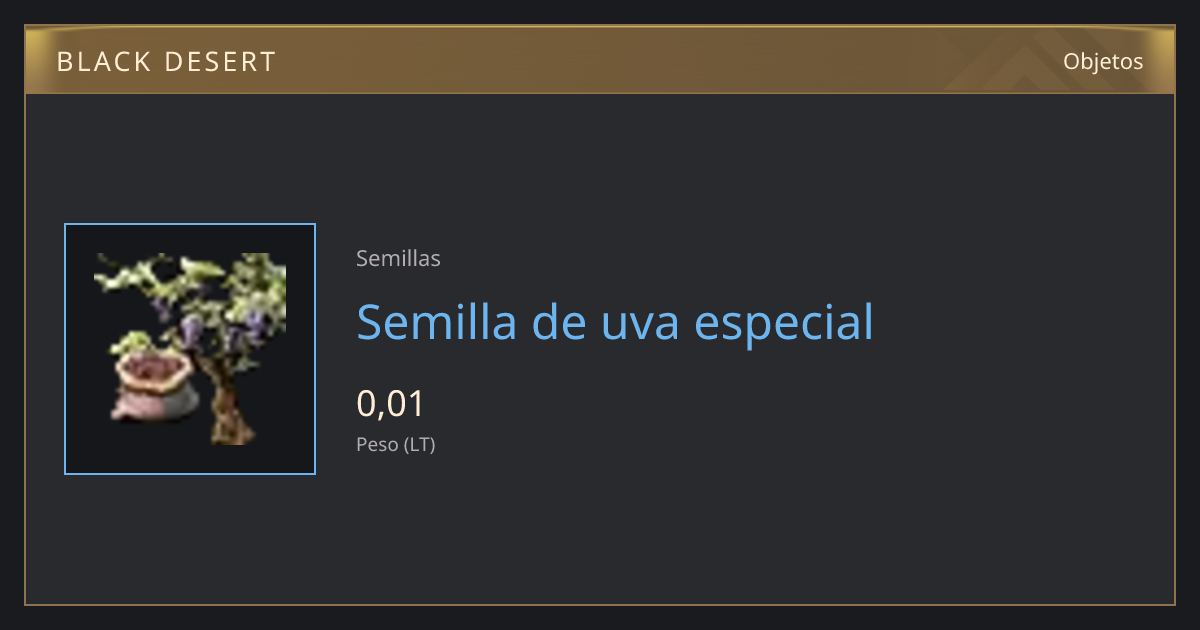
Task: Click the grape seed item icon
Action: coord(190,349)
